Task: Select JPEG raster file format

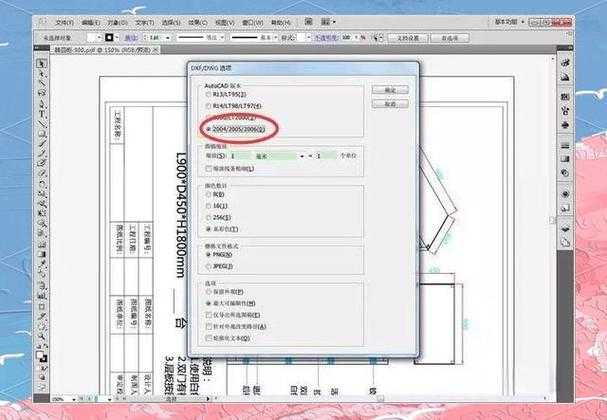Action: click(208, 266)
